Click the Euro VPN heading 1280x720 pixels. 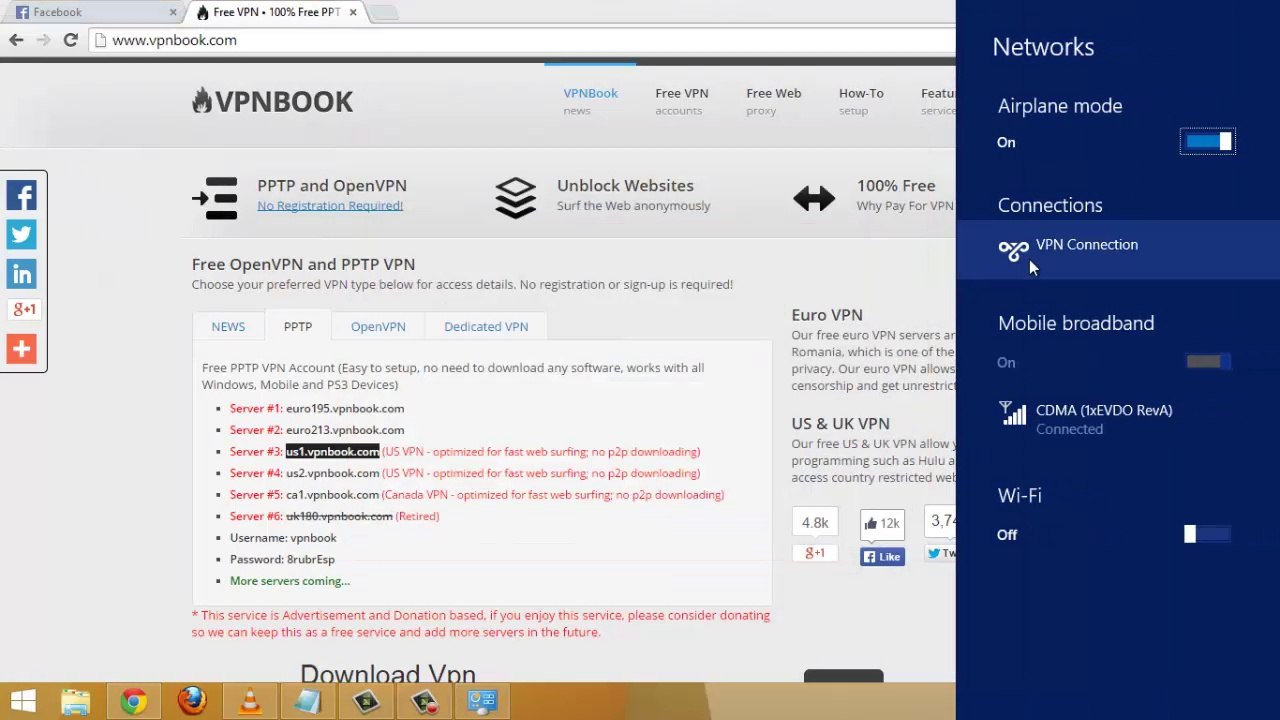(827, 315)
